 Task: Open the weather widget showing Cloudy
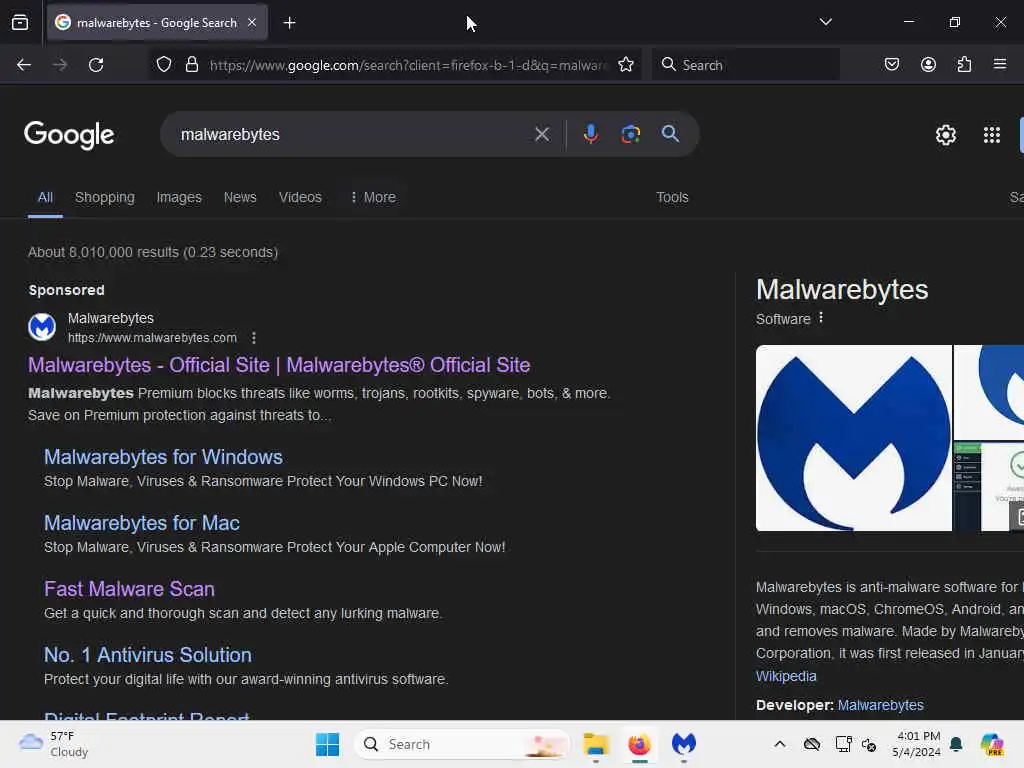click(x=54, y=744)
